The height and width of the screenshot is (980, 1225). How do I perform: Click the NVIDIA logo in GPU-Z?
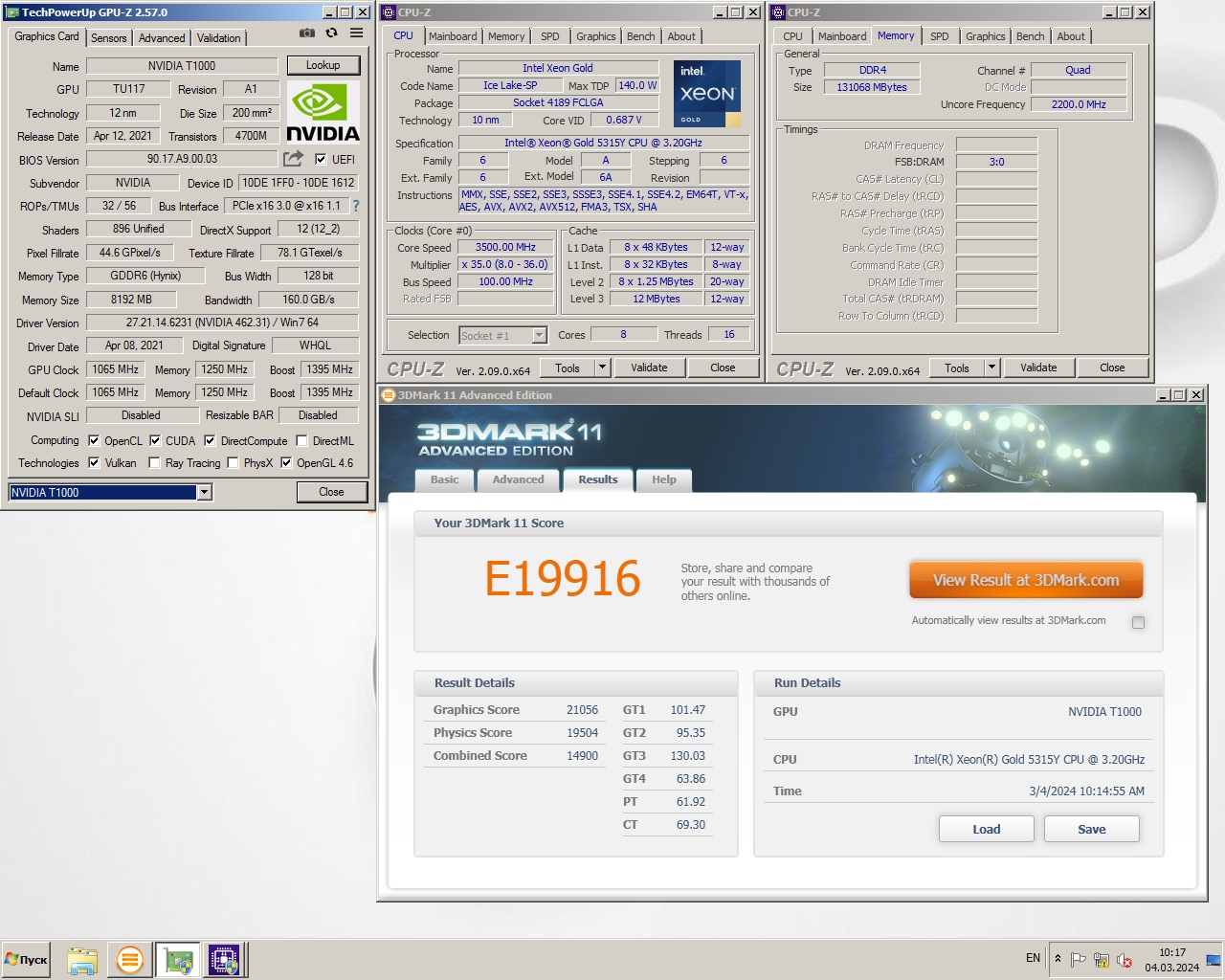coord(323,112)
